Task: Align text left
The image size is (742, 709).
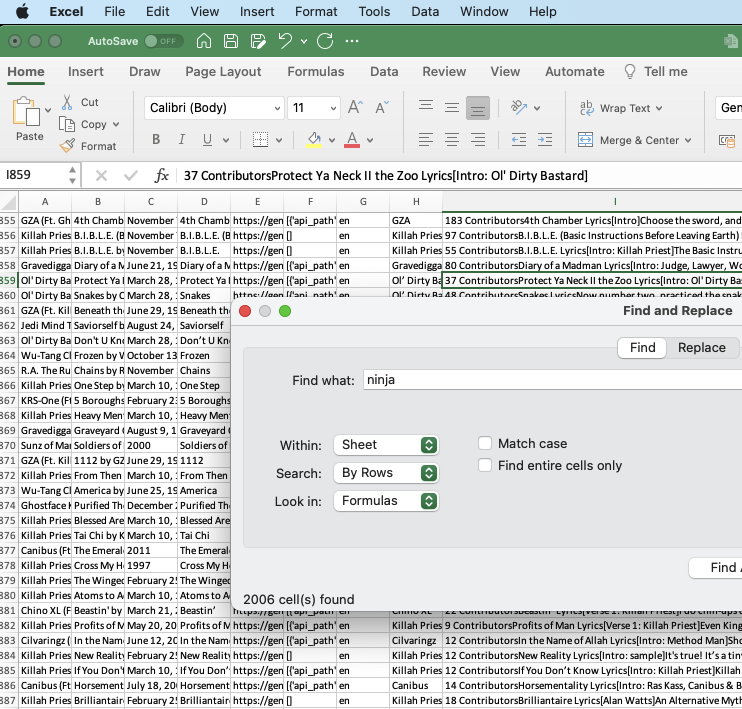Action: coord(426,140)
